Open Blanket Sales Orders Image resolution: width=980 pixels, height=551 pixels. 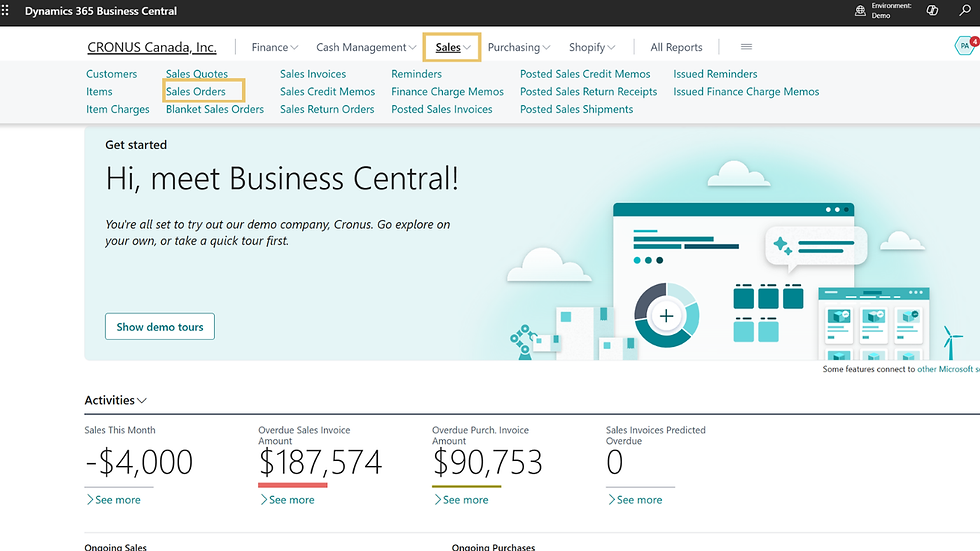point(214,109)
